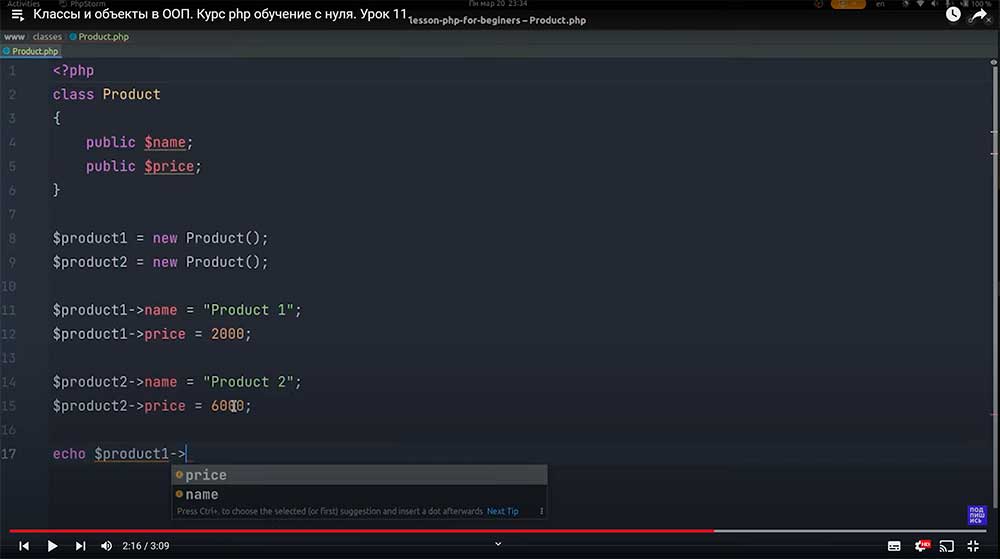Play the video

coord(52,546)
